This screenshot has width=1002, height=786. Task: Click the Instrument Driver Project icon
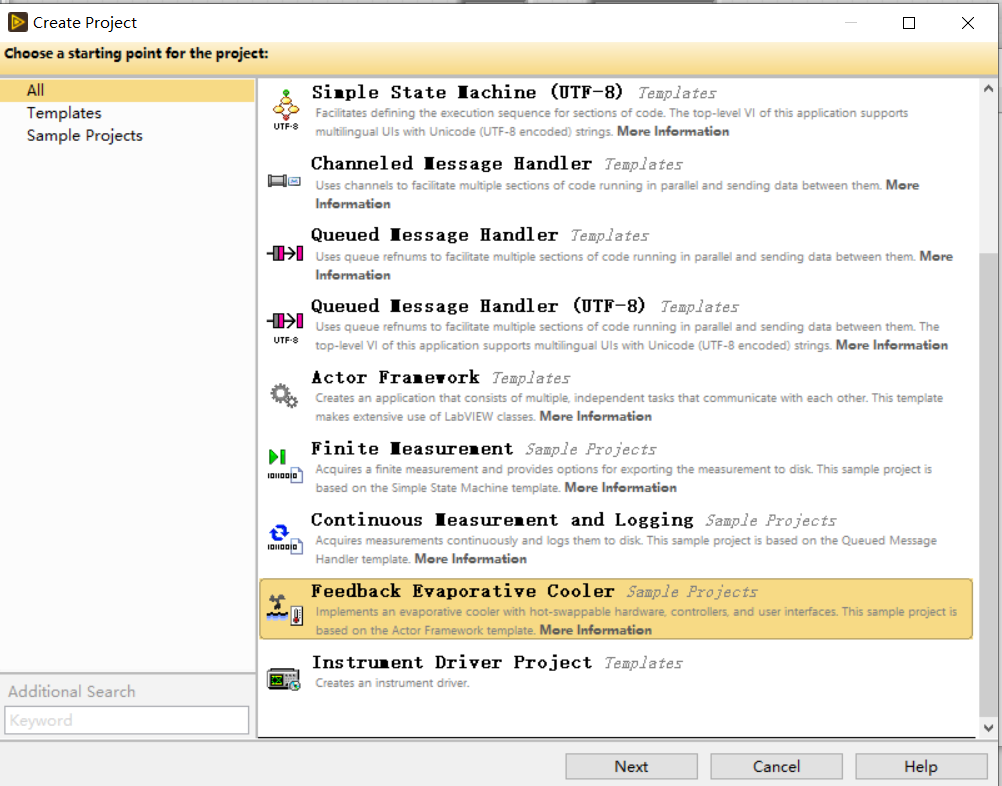click(284, 679)
